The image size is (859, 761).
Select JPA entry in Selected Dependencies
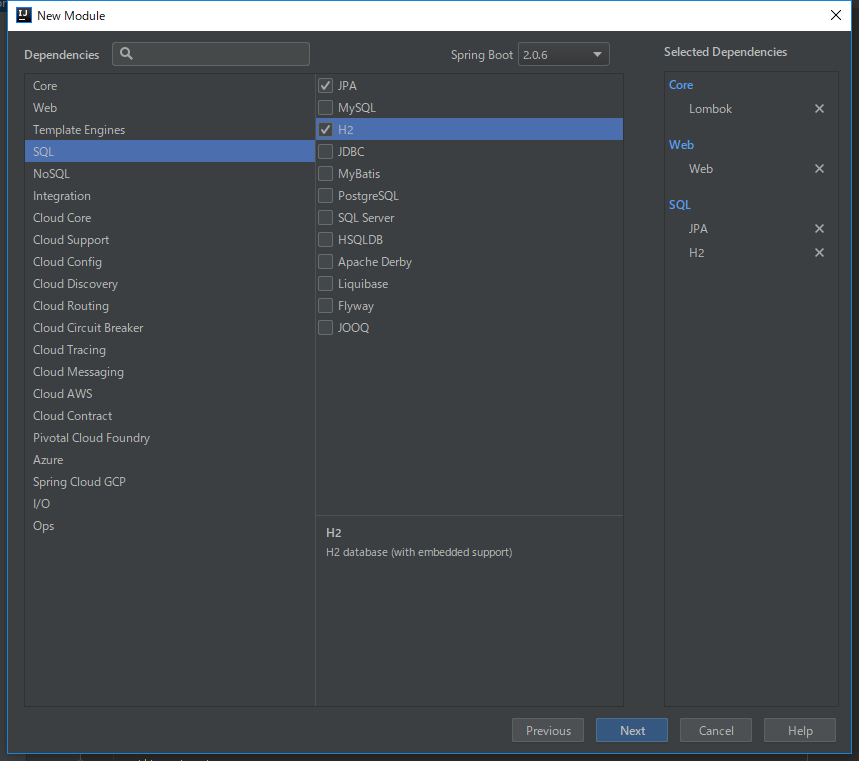click(x=698, y=228)
